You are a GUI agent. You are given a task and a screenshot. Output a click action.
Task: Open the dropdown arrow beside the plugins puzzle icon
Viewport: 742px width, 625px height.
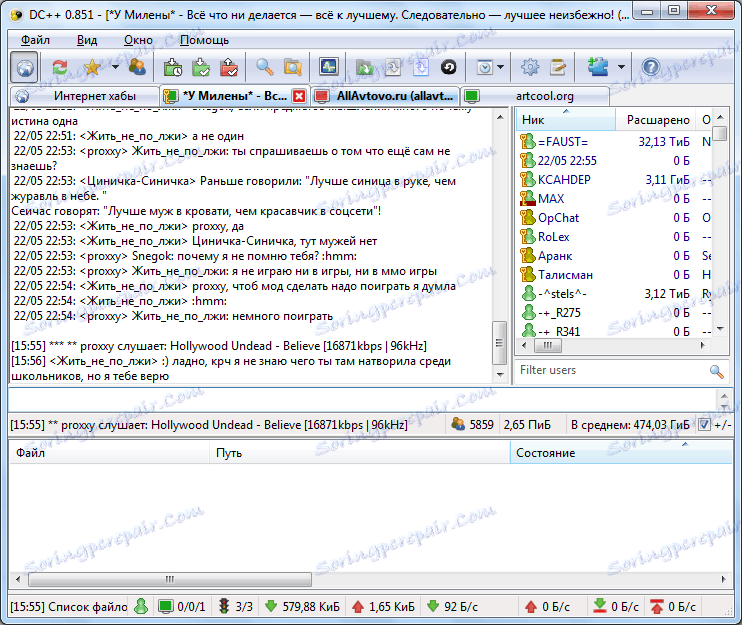click(x=622, y=67)
